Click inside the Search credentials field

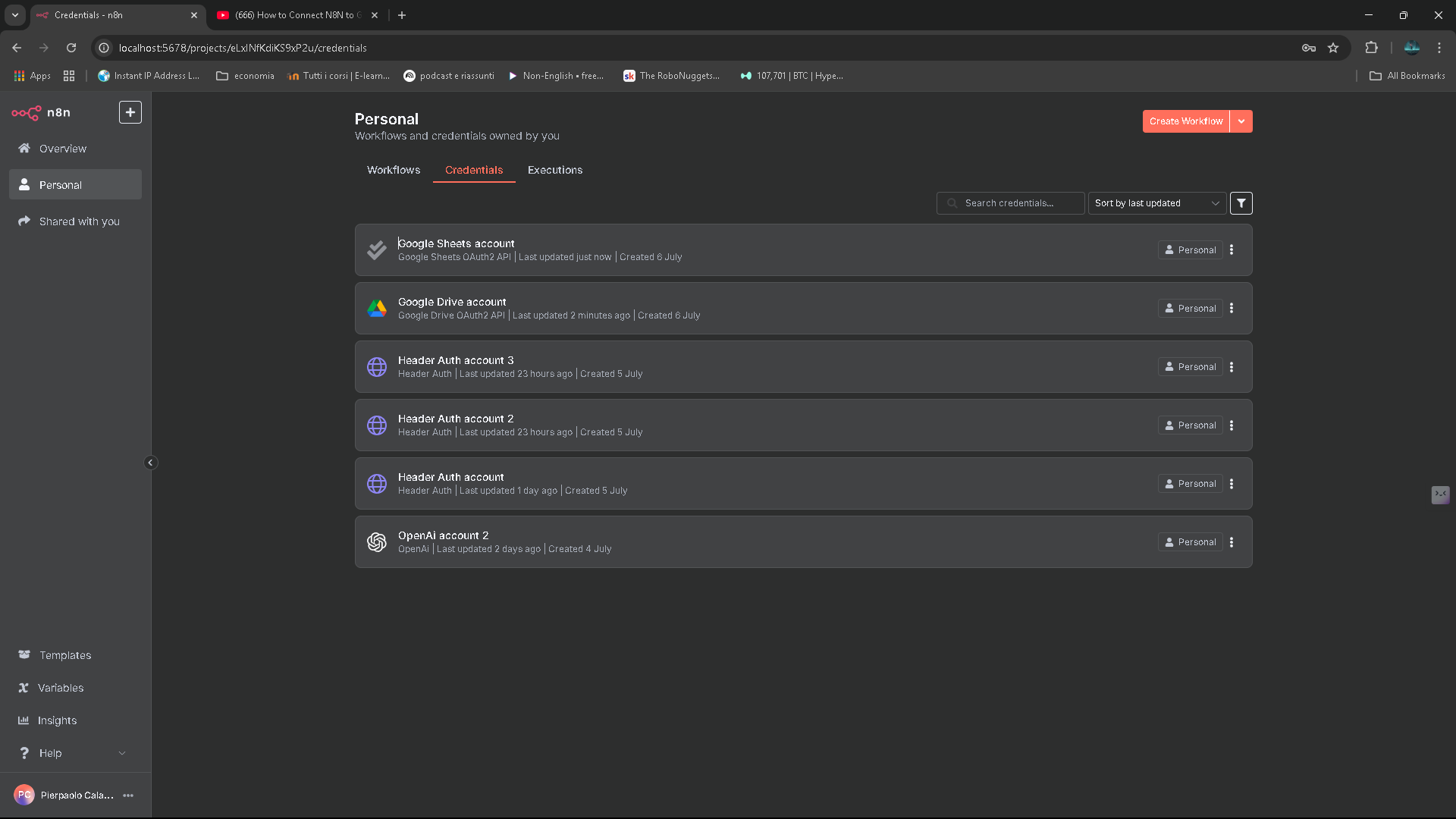1010,202
